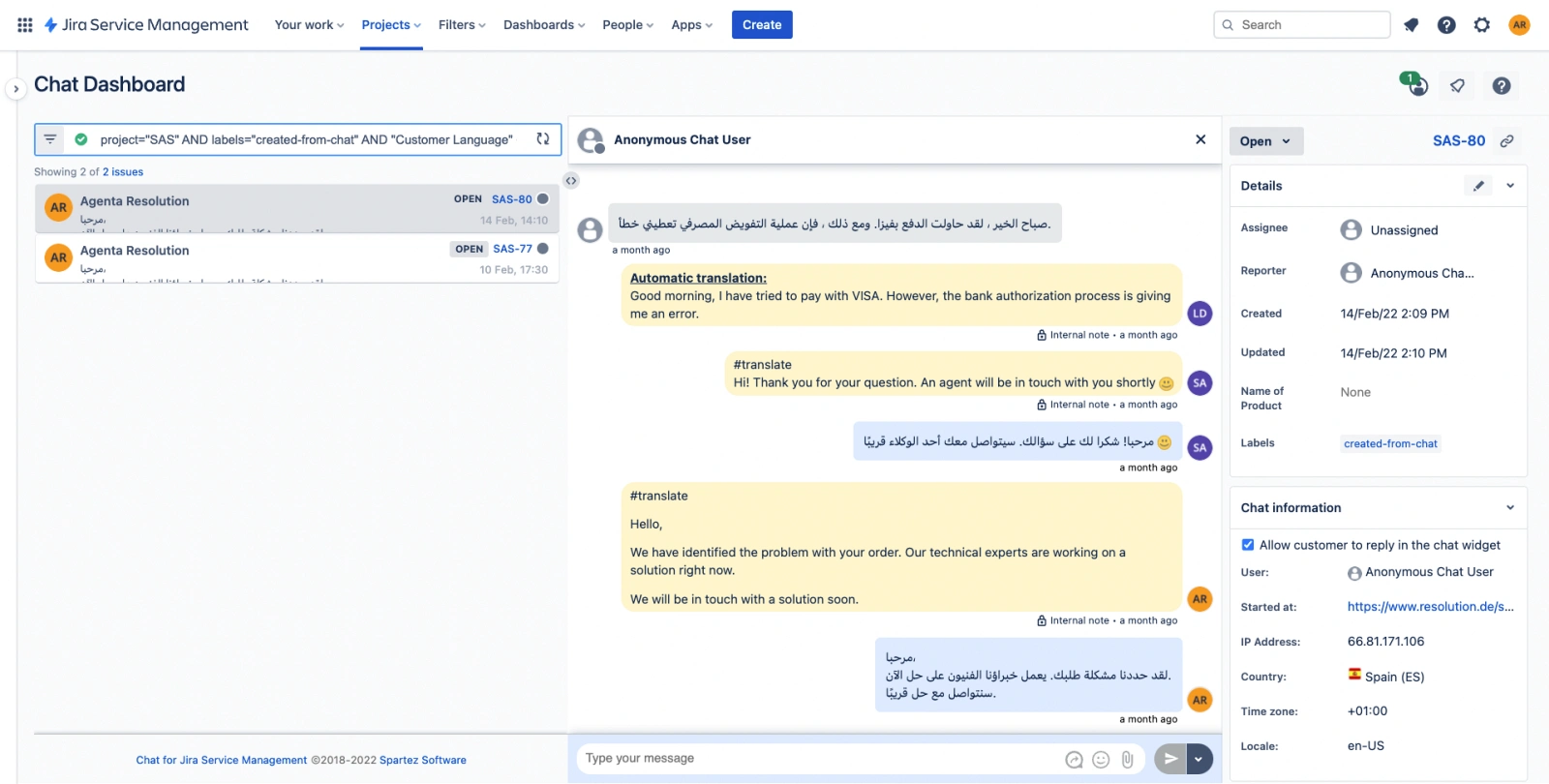Open the help icon in top navigation
Image resolution: width=1549 pixels, height=784 pixels.
pyautogui.click(x=1446, y=25)
